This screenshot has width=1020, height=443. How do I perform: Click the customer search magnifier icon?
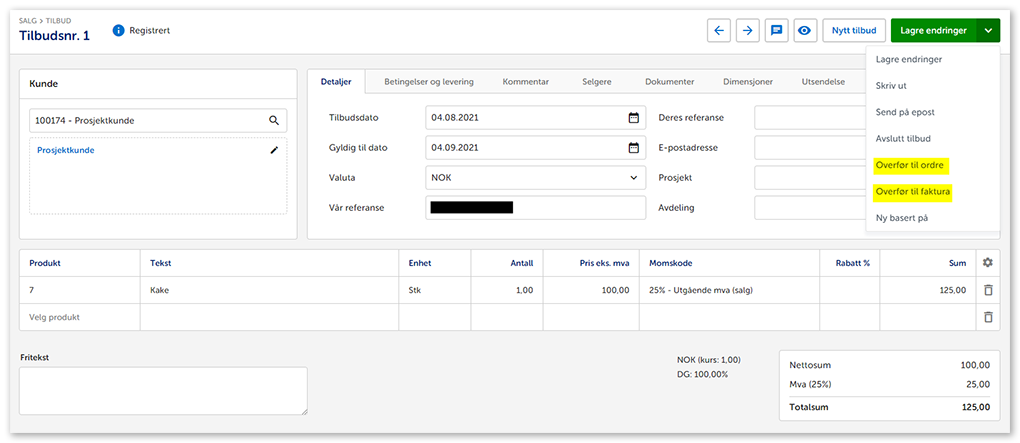click(x=274, y=120)
